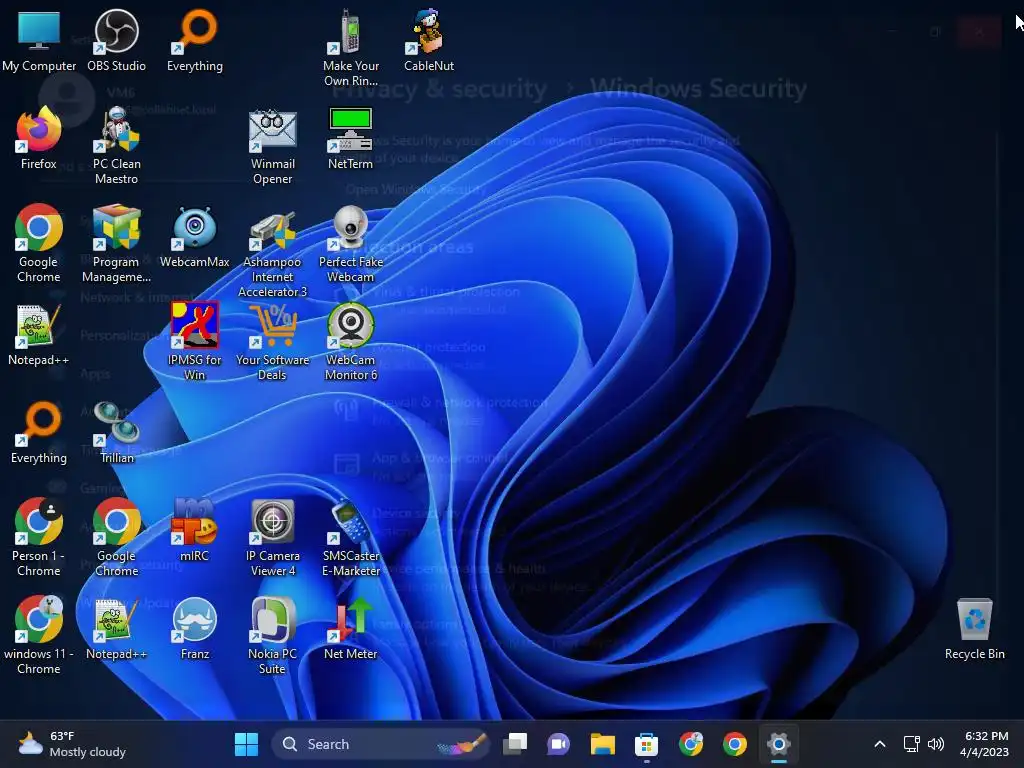Open the CableNut desktop shortcut

coord(428,40)
